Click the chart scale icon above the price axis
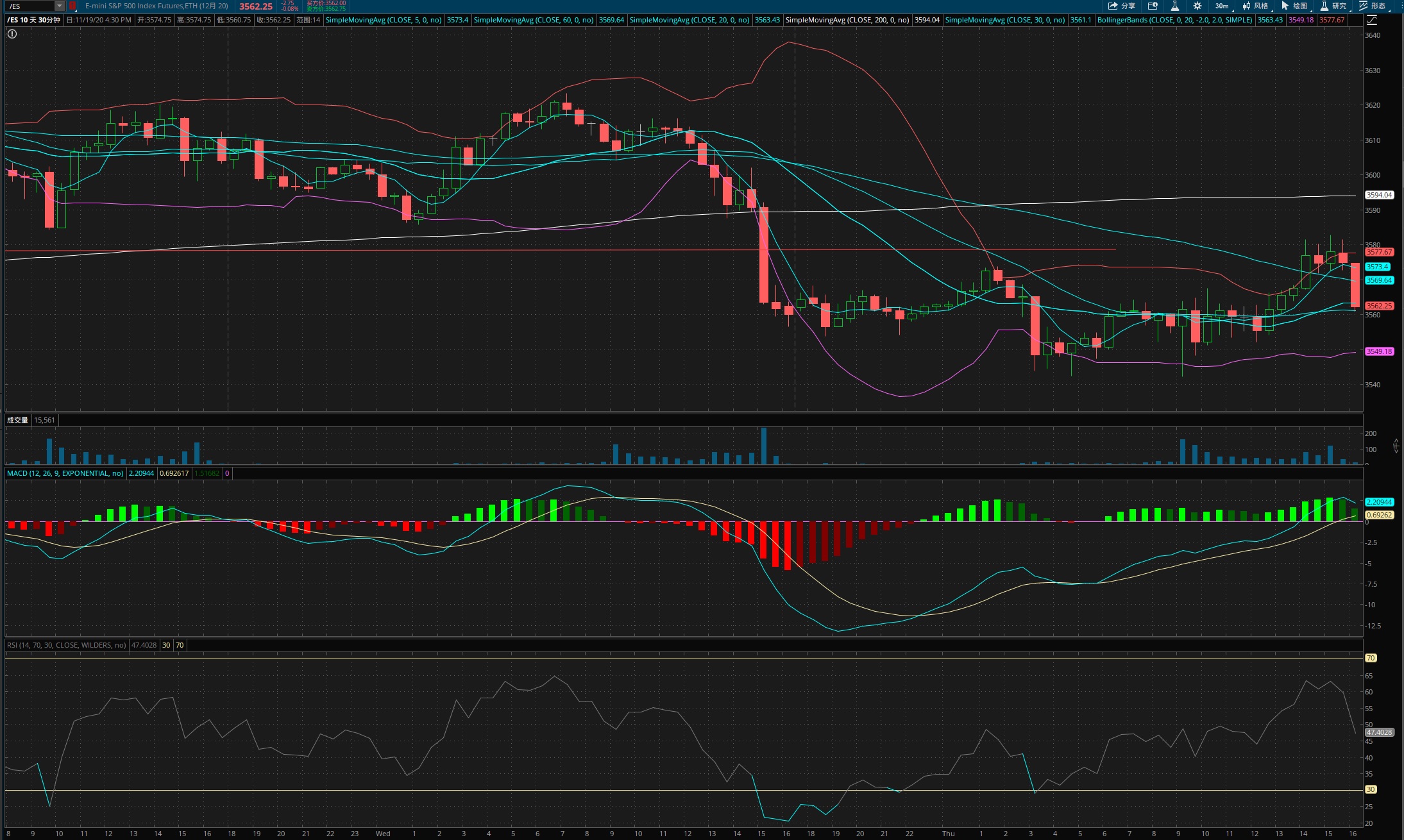The height and width of the screenshot is (840, 1404). tap(1372, 21)
